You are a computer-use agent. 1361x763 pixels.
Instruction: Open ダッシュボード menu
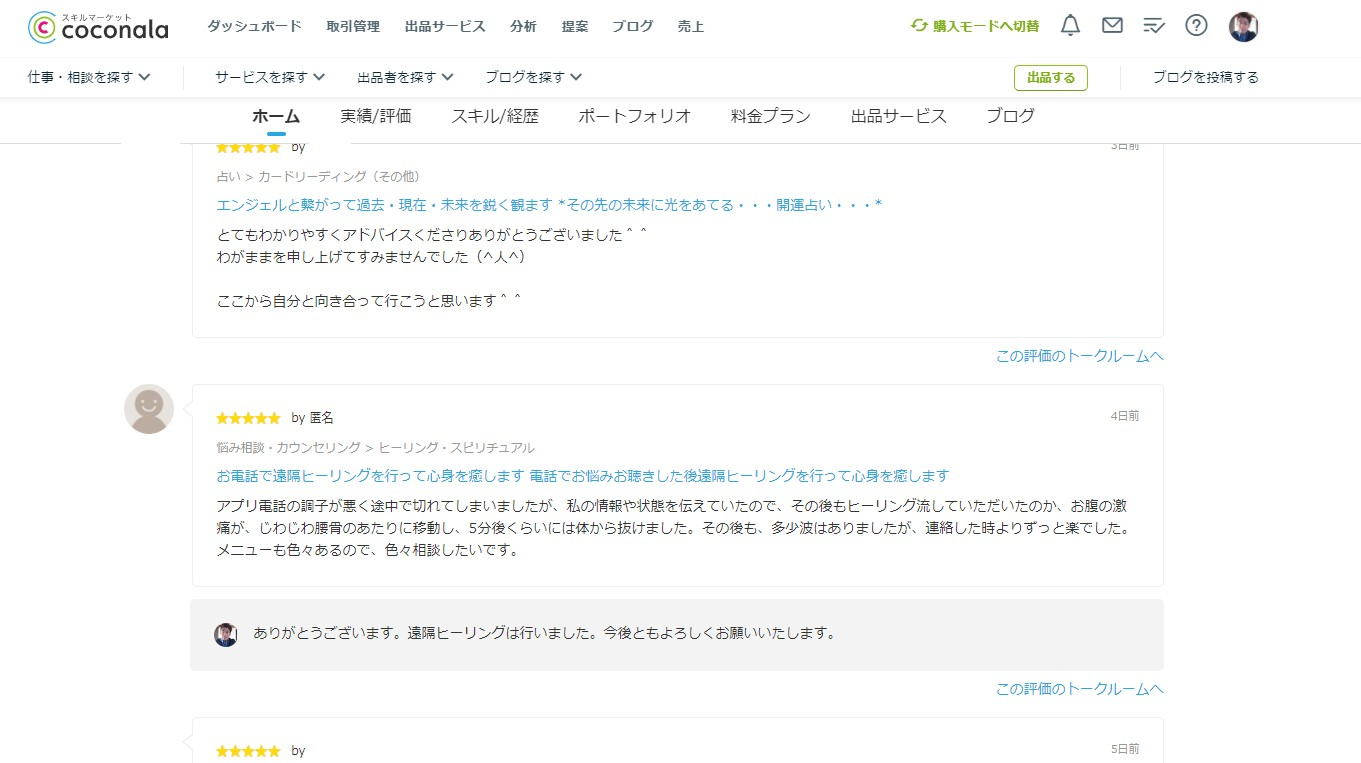254,26
